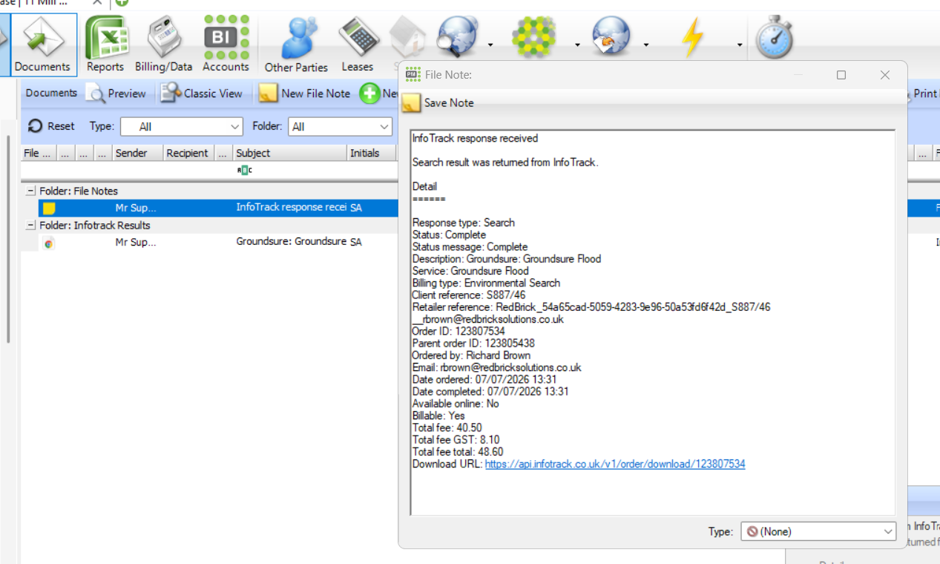940x564 pixels.
Task: Open InfoTrack download URL link
Action: [x=615, y=464]
